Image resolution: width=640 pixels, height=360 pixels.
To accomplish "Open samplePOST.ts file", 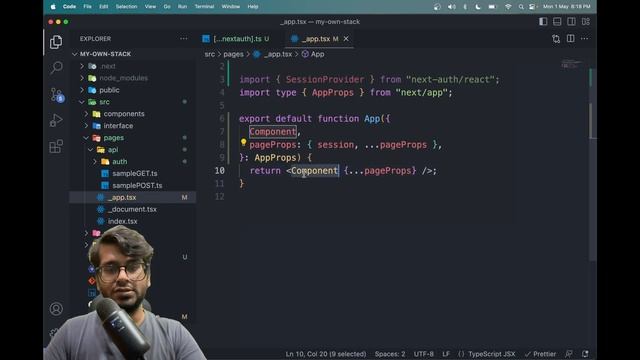I will click(137, 185).
